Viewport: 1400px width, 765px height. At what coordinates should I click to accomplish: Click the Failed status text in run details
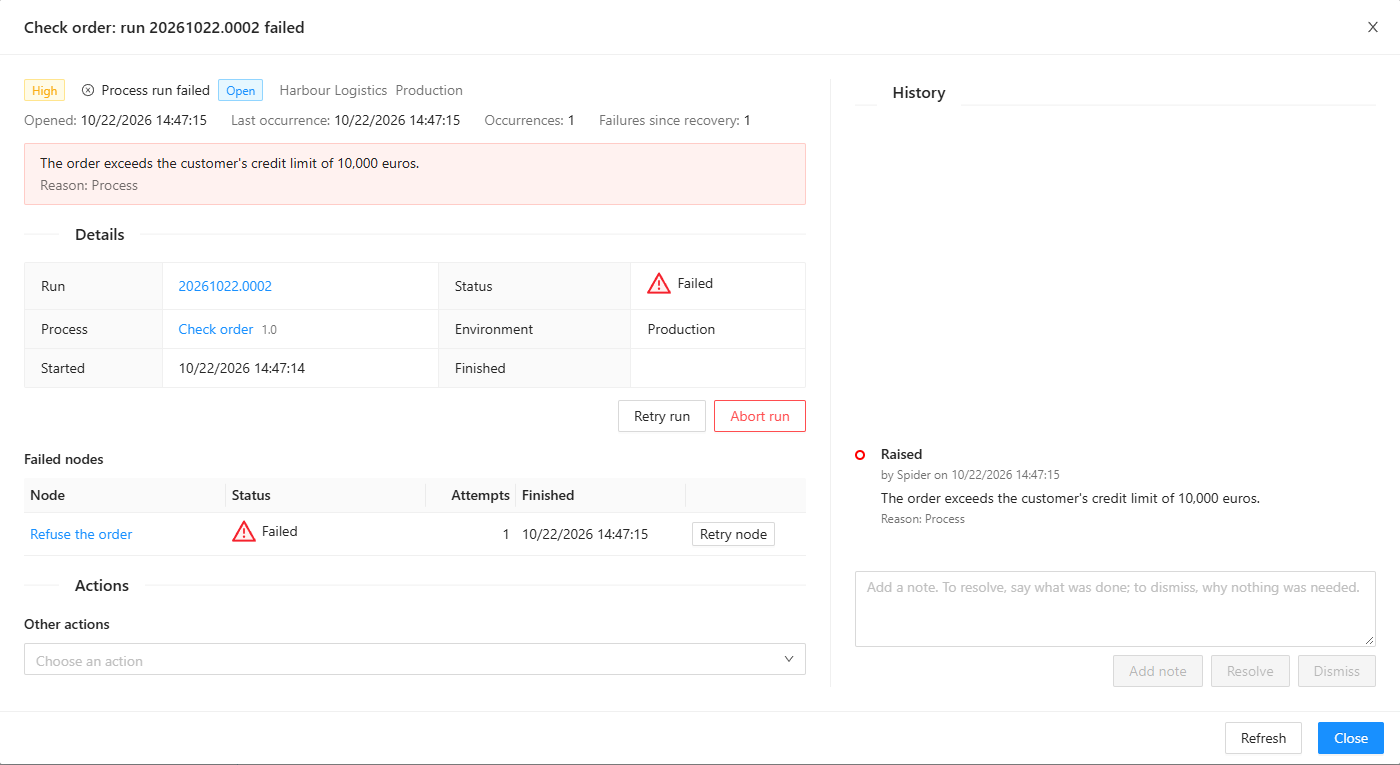click(x=695, y=283)
